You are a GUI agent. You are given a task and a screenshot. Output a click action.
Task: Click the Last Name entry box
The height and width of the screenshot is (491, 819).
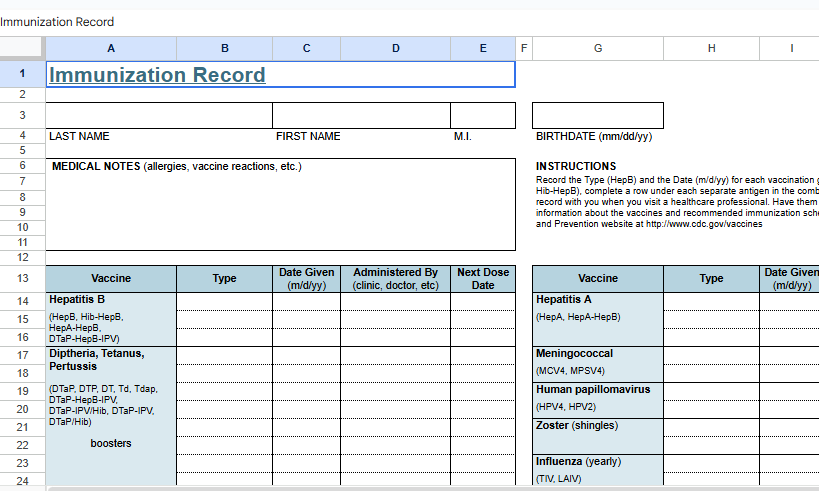tap(158, 116)
